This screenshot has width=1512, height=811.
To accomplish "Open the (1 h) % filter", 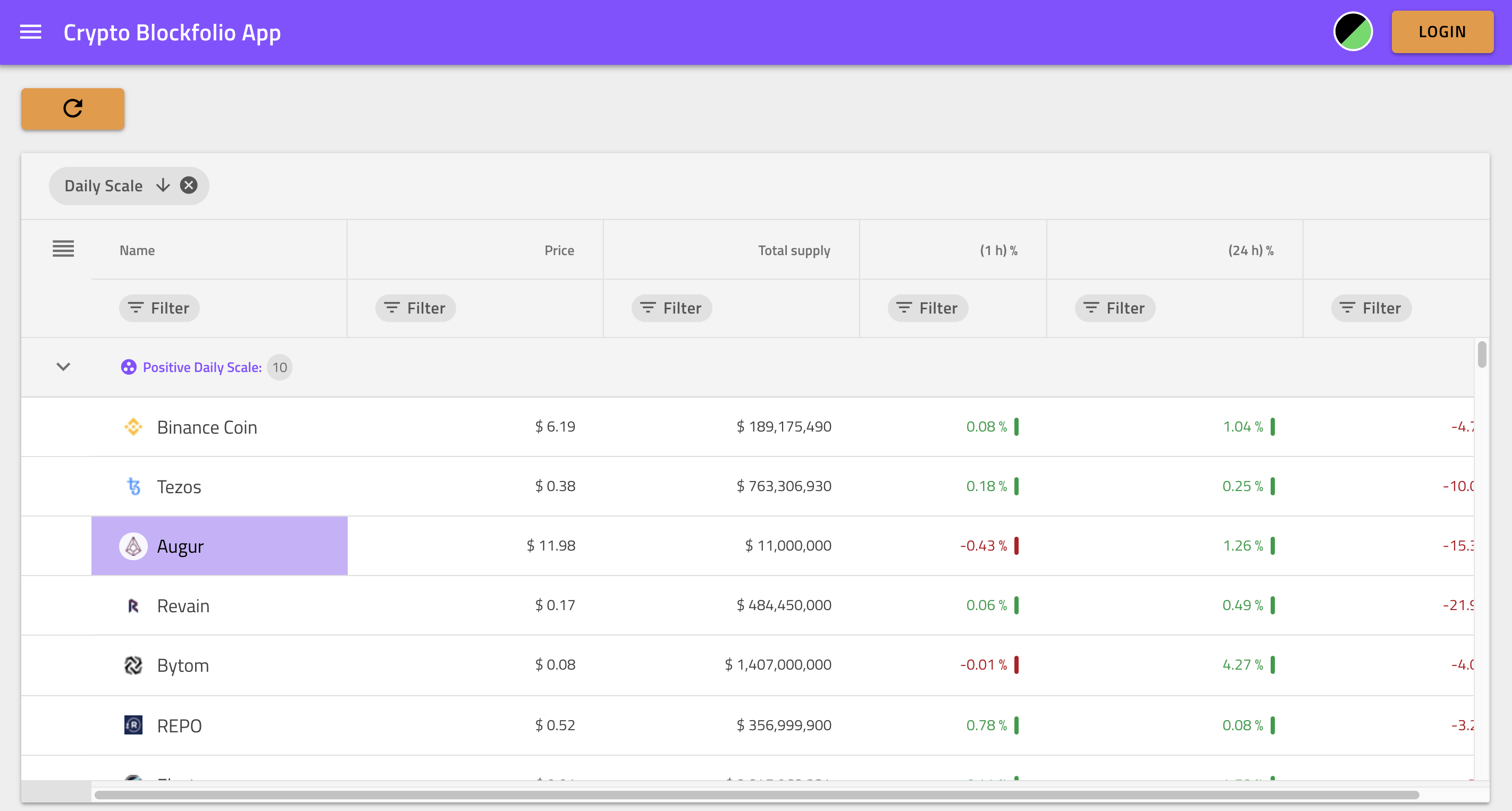I will click(927, 308).
